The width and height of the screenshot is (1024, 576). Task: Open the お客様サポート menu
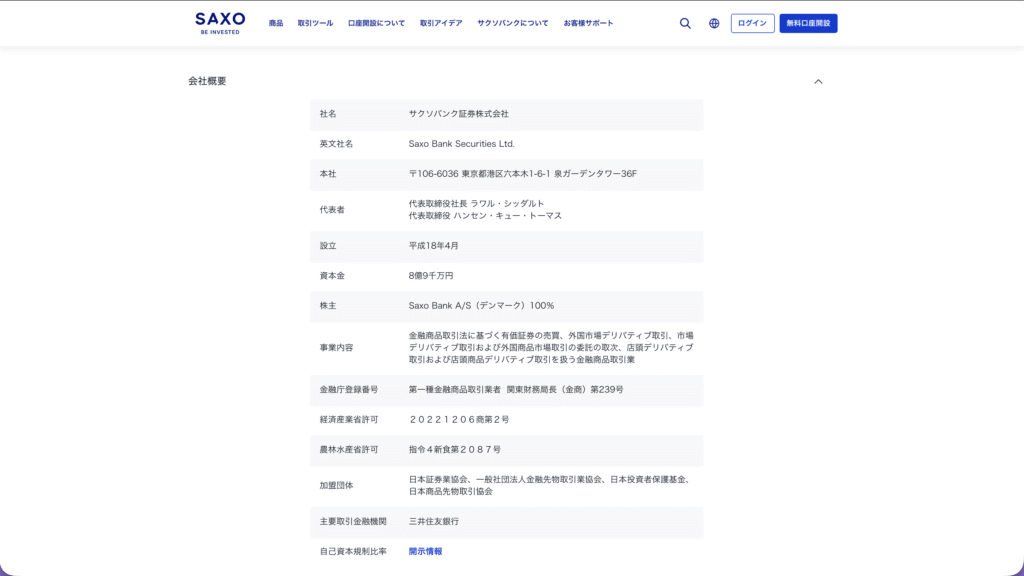tap(588, 23)
